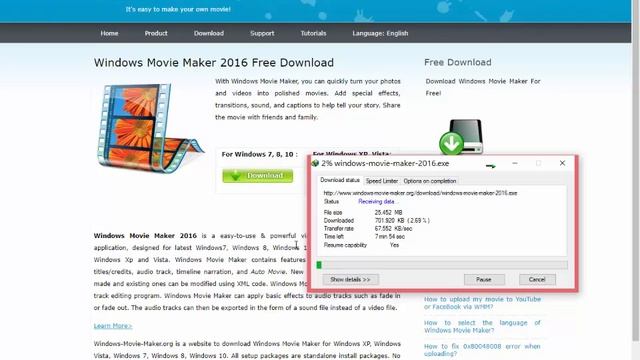This screenshot has width=640, height=360.
Task: Switch to the Speed Limiter tab
Action: 382,181
